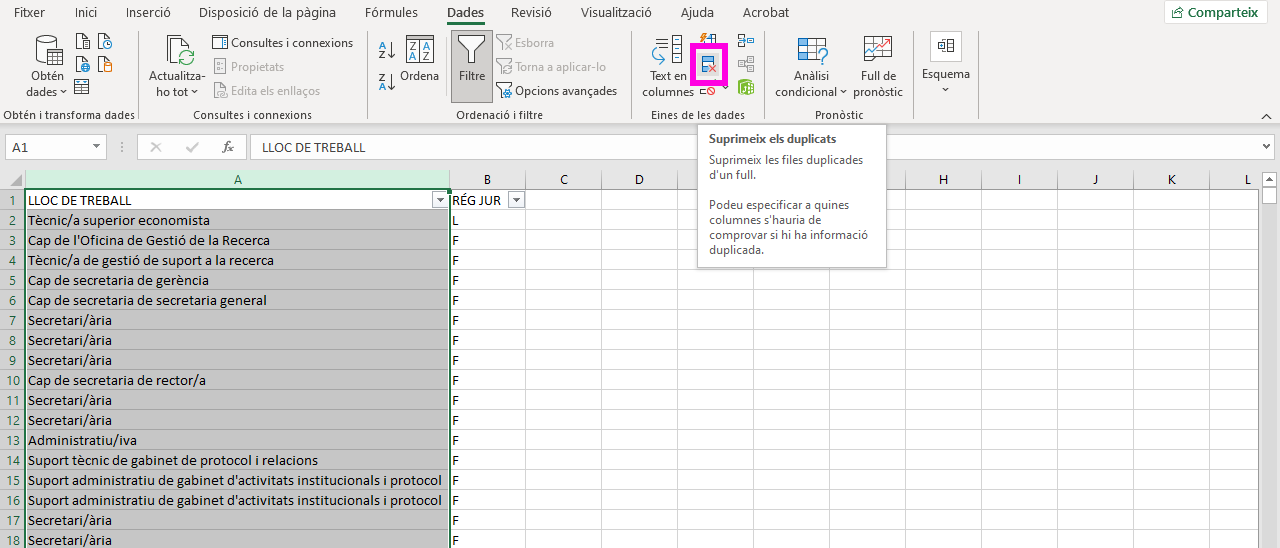This screenshot has width=1280, height=548.
Task: Open filter dropdown for RÈG JUR column
Action: [516, 200]
